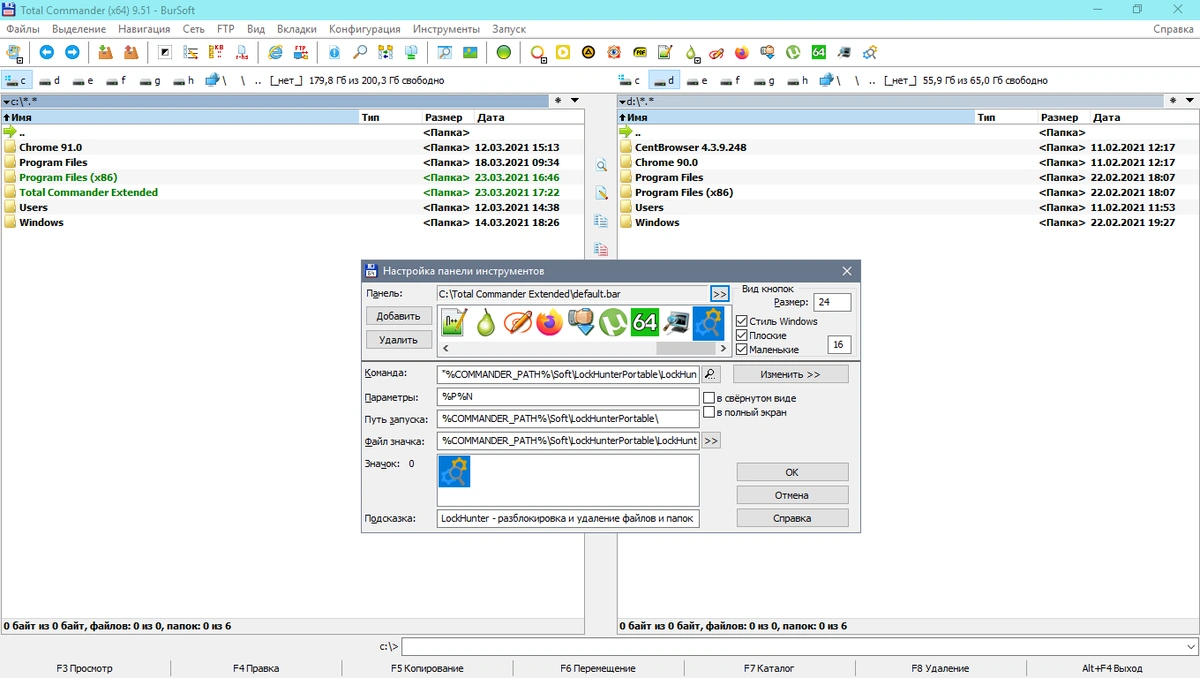Screen dimensions: 1200x678
Task: Click the blue info toolbar icon
Action: (334, 52)
